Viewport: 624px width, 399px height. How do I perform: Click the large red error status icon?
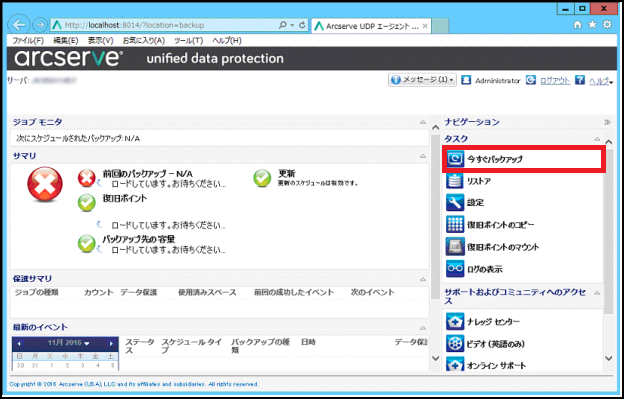[45, 184]
